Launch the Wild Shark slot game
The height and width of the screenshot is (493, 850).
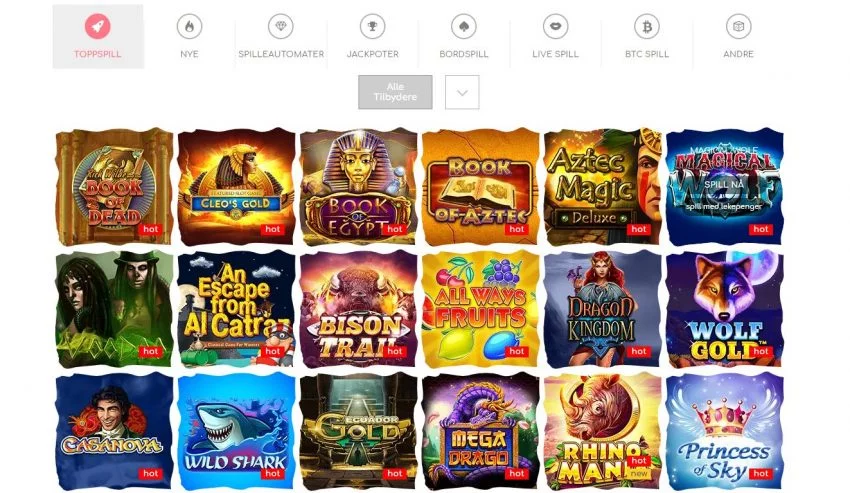pos(236,431)
